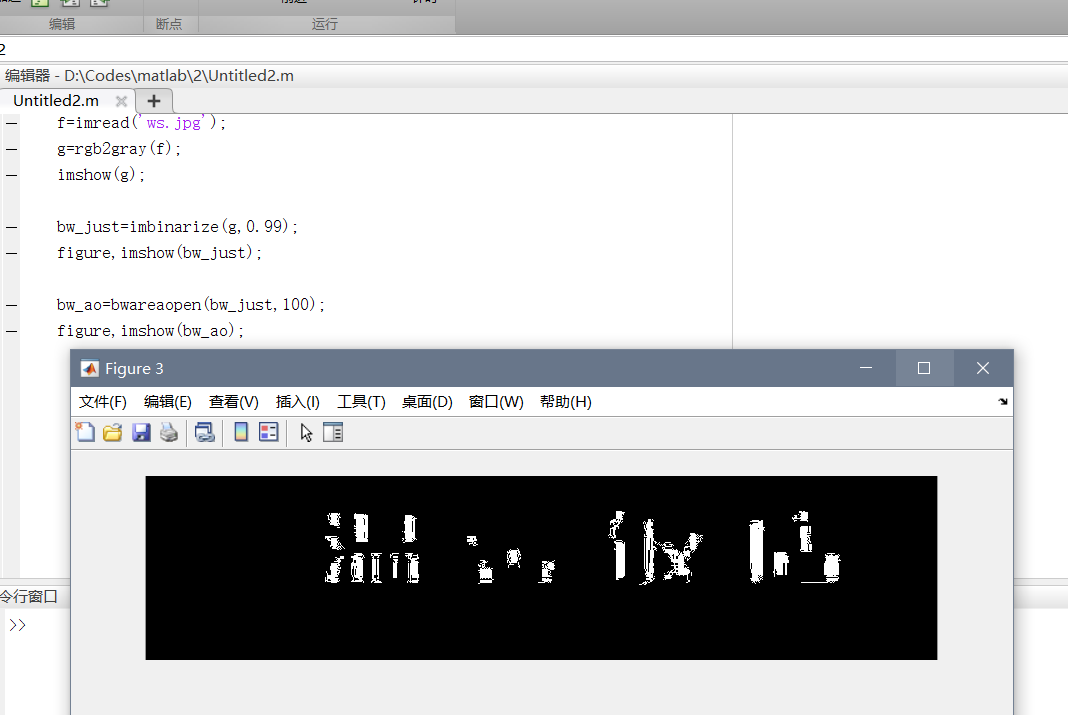Save figure with the floppy disk icon
Image resolution: width=1068 pixels, height=715 pixels.
[x=141, y=432]
